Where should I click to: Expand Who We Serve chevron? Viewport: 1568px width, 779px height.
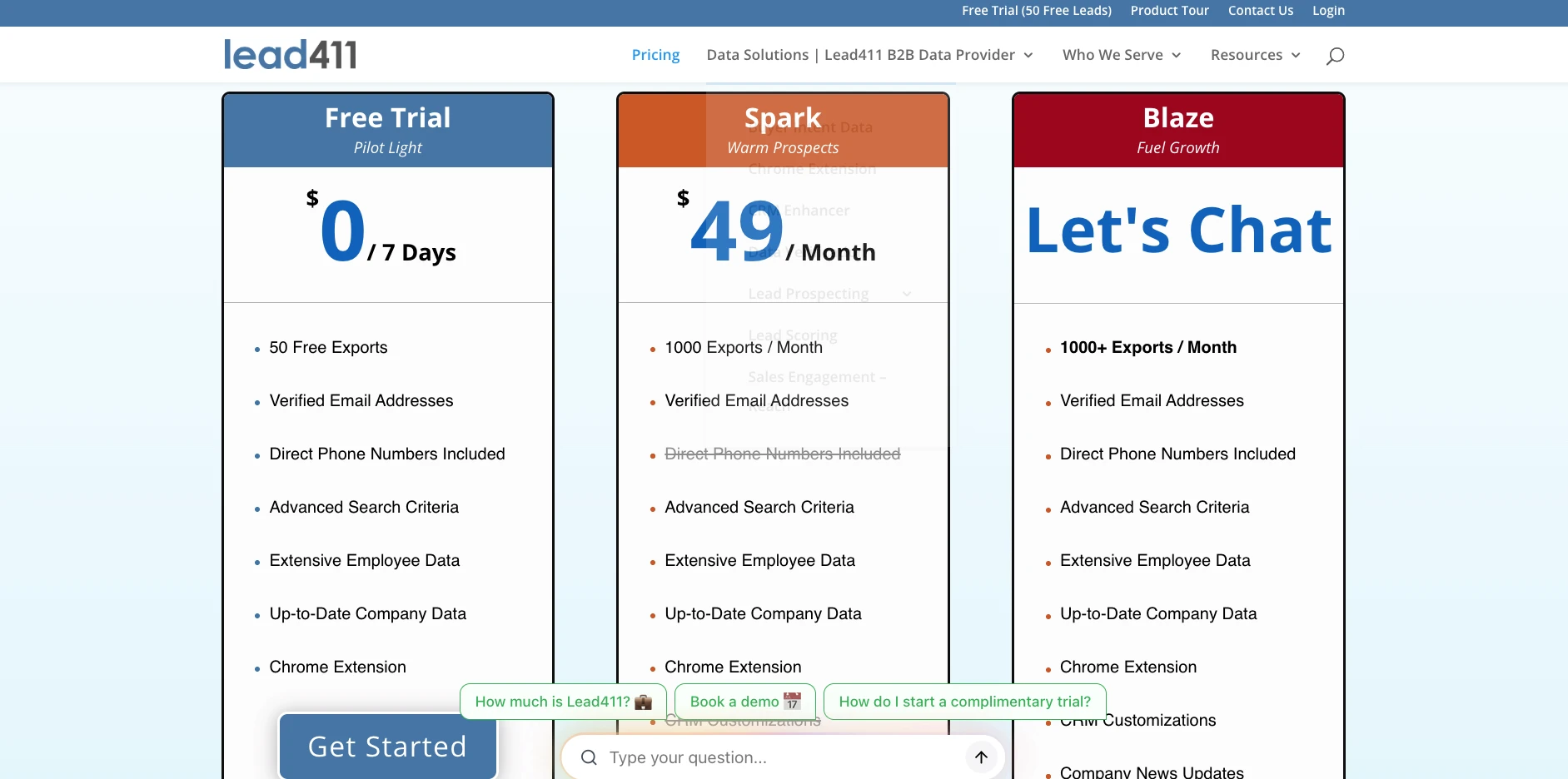1177,56
